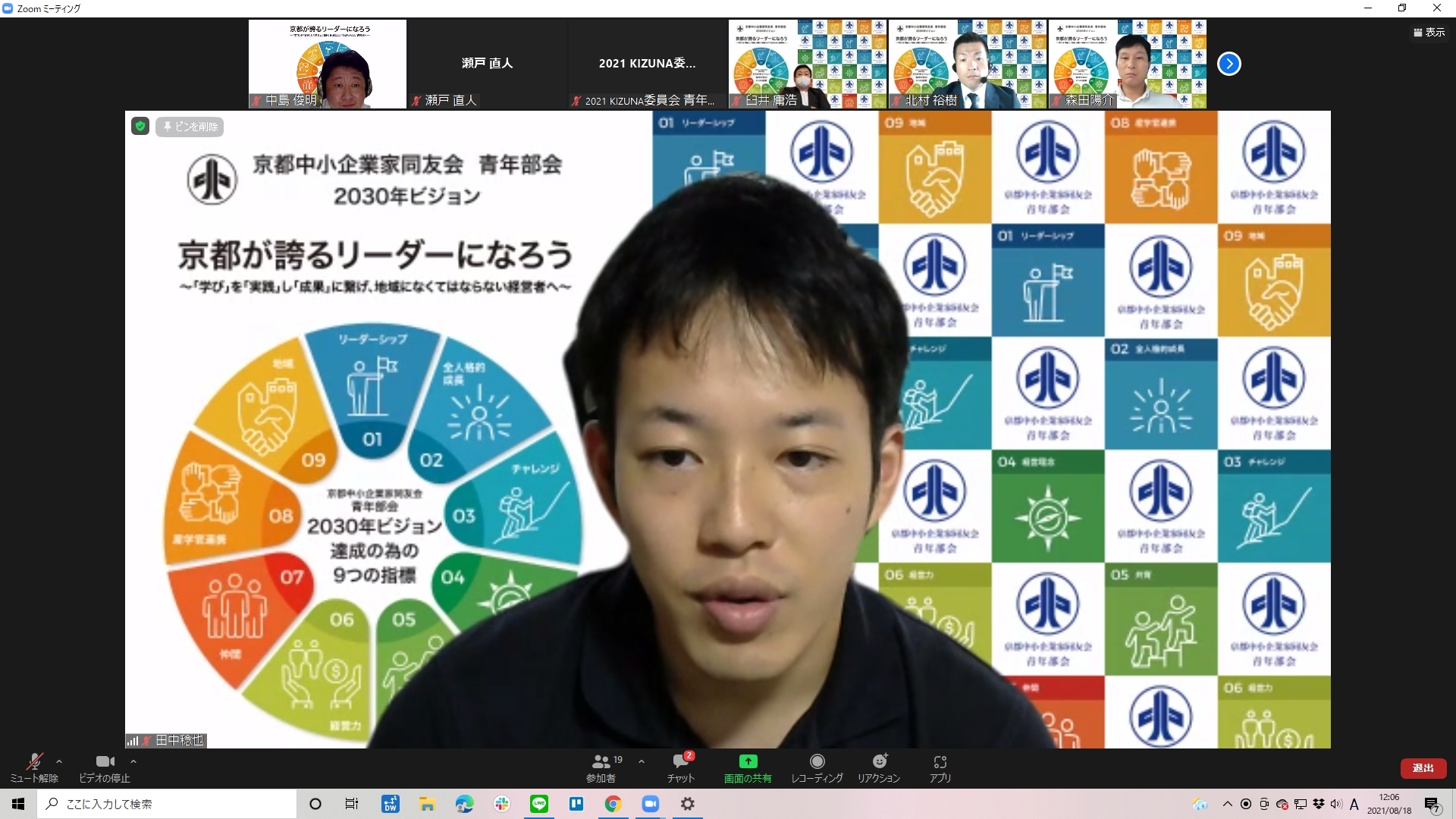Expand video options arrow beside ビデオの停止
The image size is (1456, 819).
pos(133,761)
